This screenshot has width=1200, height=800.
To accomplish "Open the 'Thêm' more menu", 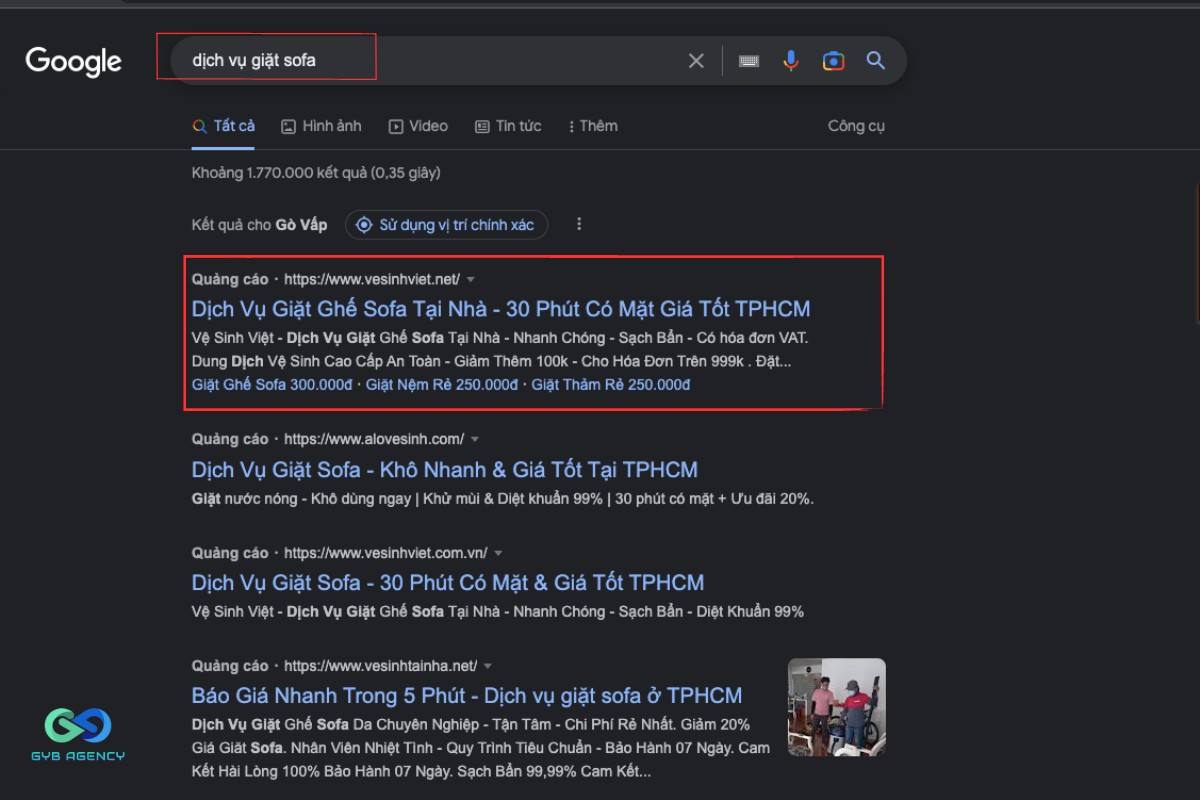I will coord(593,126).
